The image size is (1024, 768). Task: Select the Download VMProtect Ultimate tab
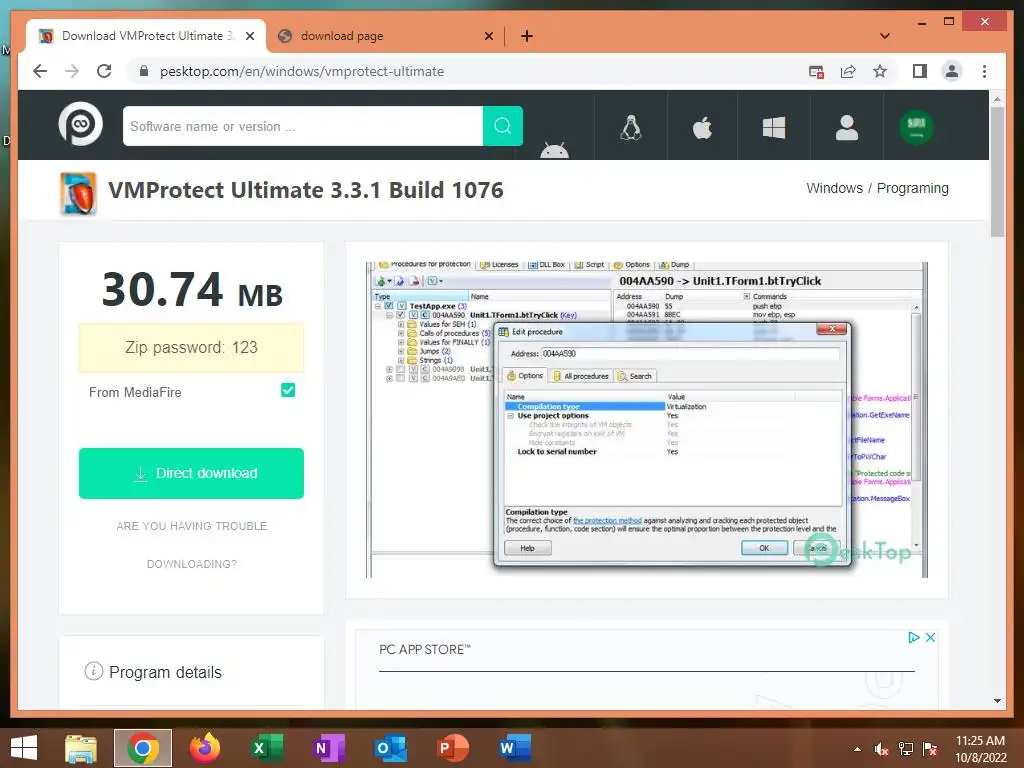pos(146,36)
